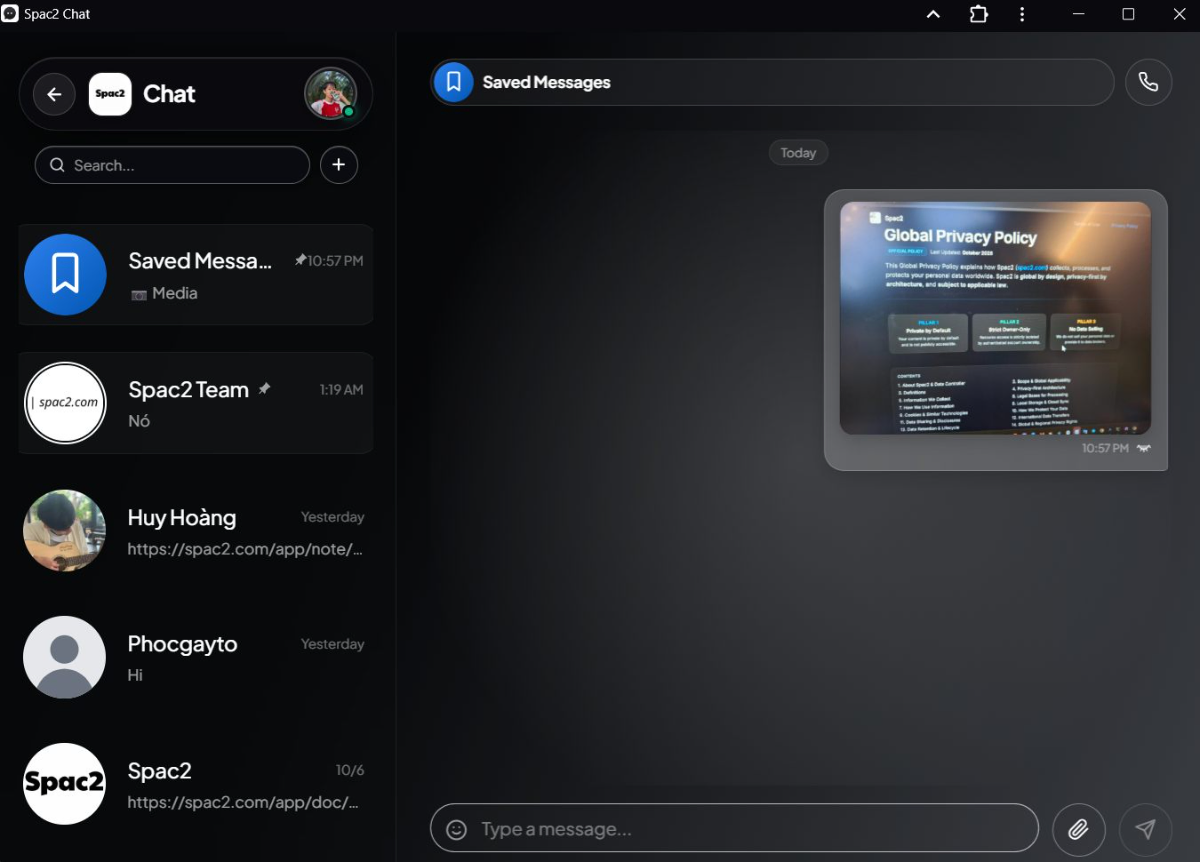Click the pin icon on Saved Messages

(300, 260)
